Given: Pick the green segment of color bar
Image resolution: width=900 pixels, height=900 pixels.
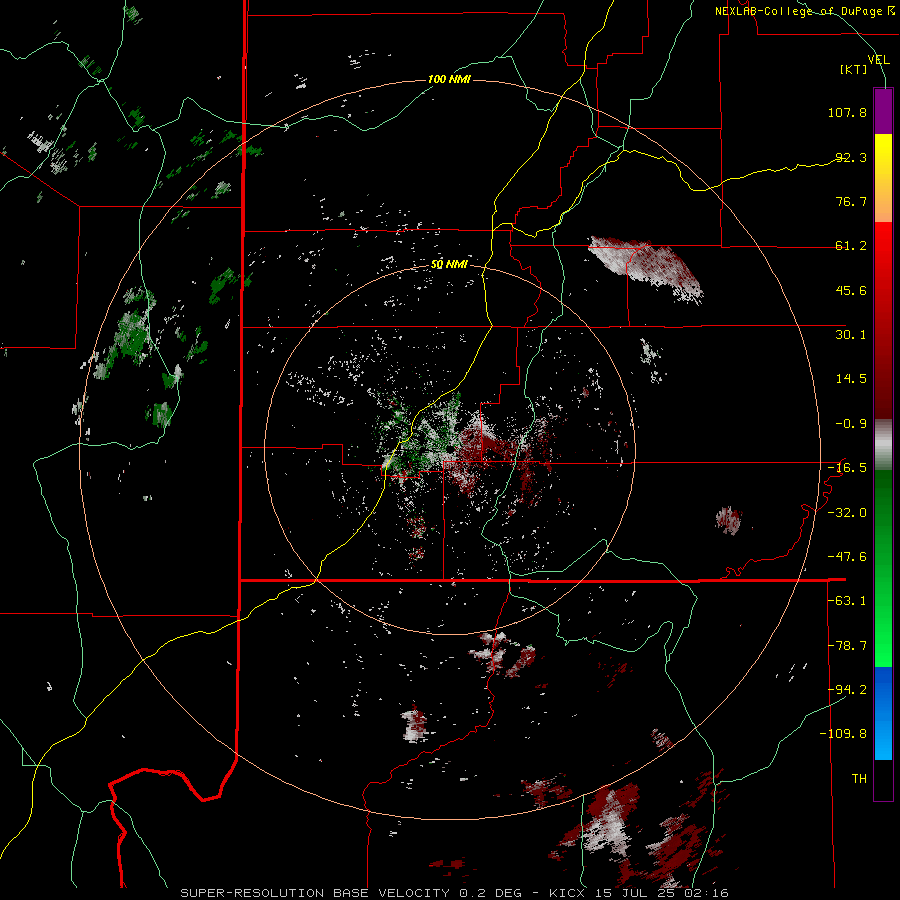Looking at the screenshot, I should coord(883,568).
